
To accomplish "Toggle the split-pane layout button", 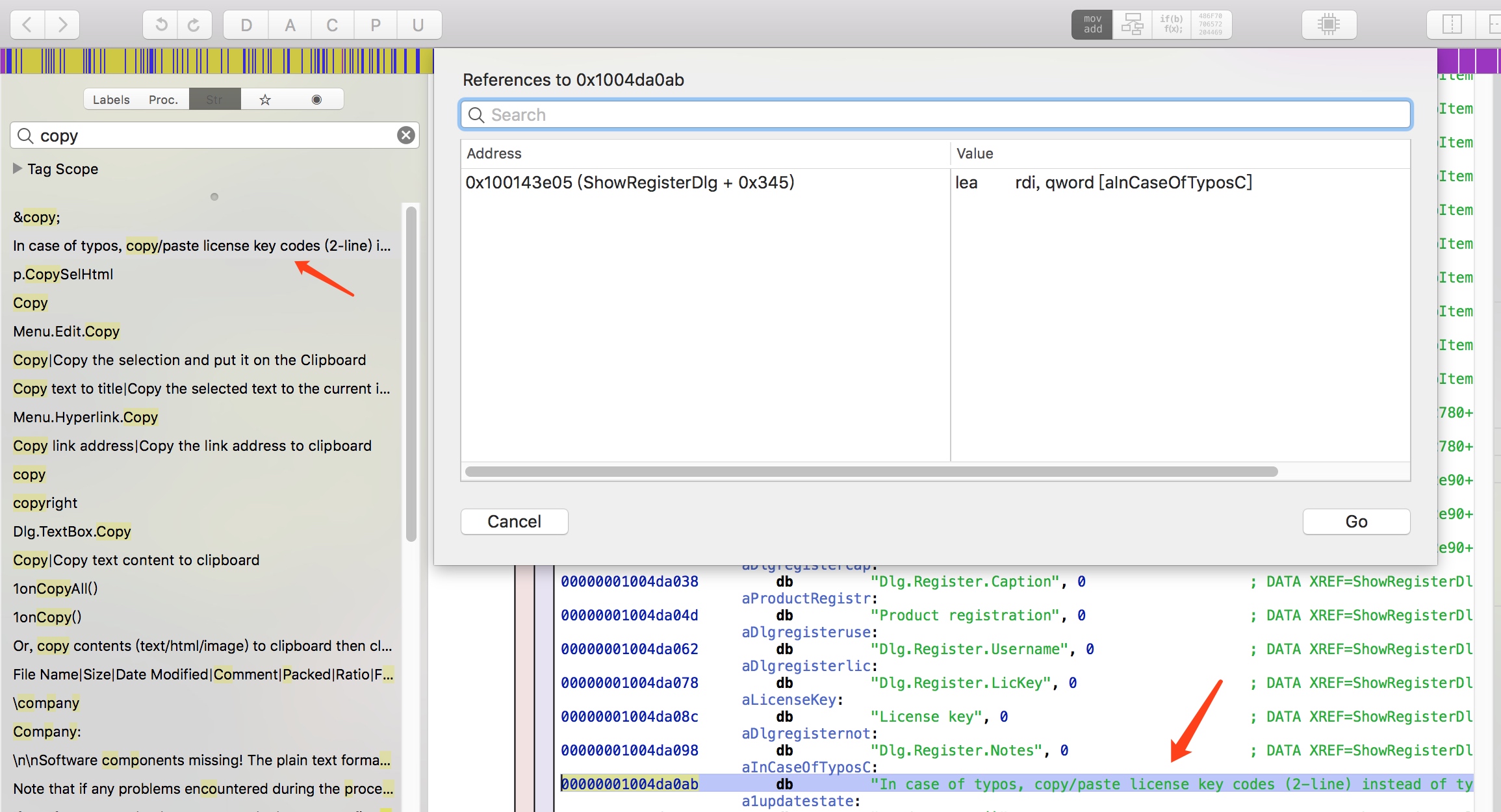I will 1452,25.
